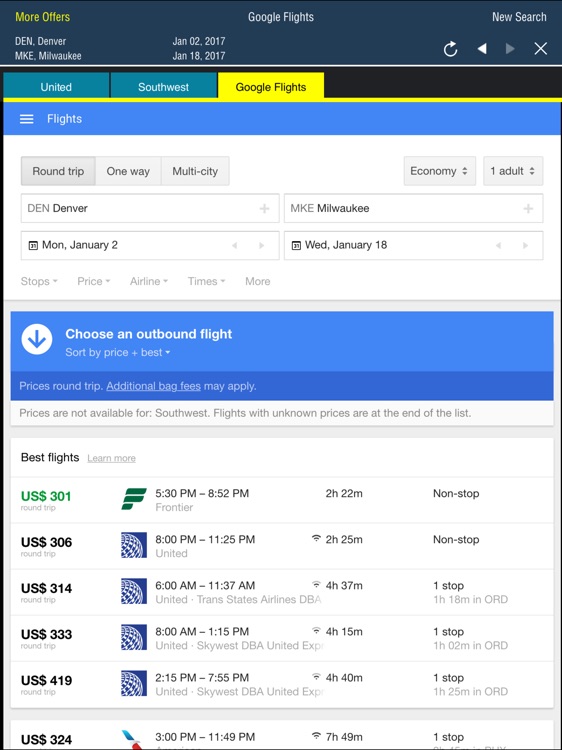Click the 2:15 PM – 7:55 PM flight time
Screen dimensions: 562x750
pyautogui.click(x=202, y=677)
